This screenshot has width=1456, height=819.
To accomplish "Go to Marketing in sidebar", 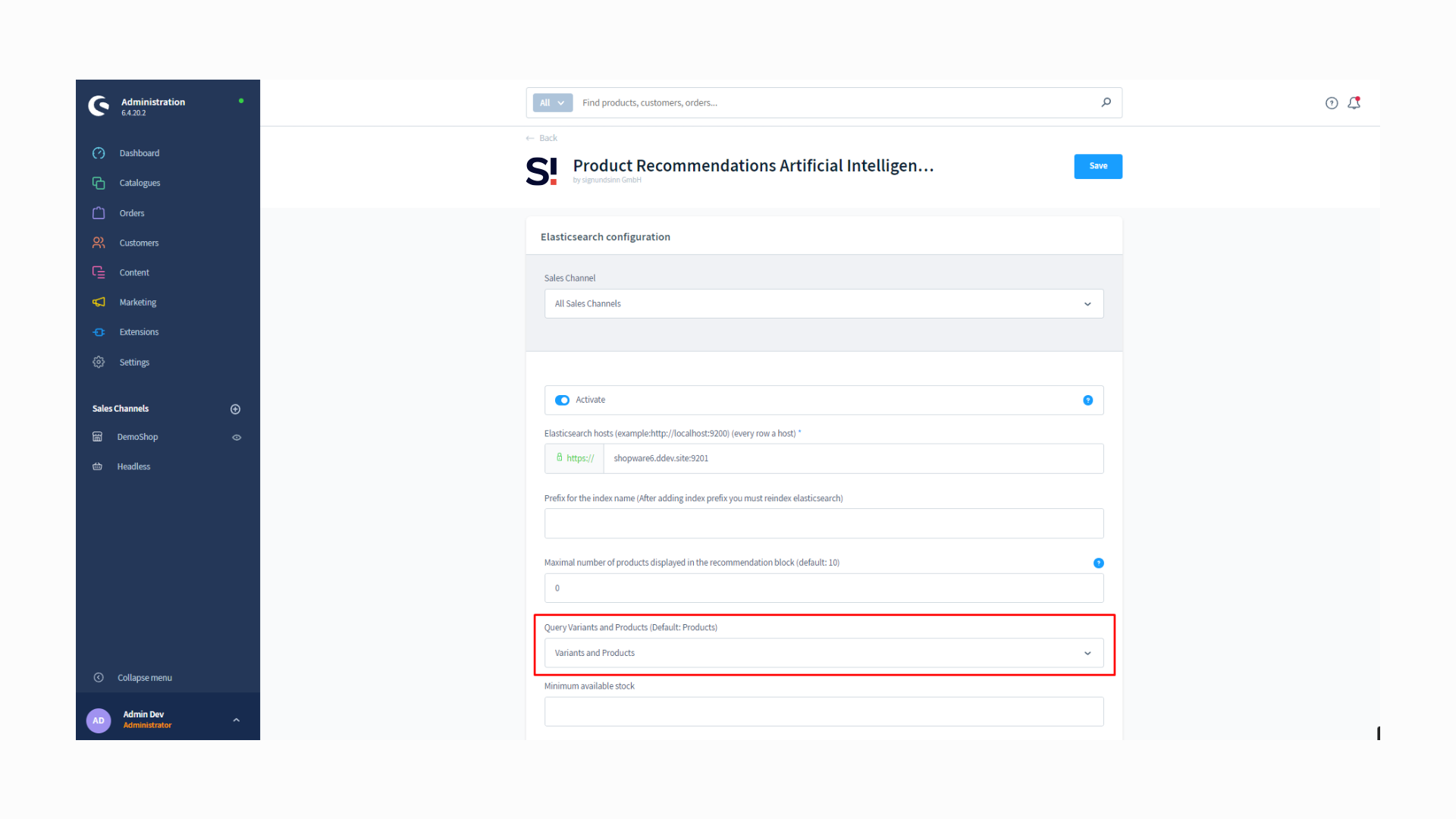I will click(x=137, y=303).
